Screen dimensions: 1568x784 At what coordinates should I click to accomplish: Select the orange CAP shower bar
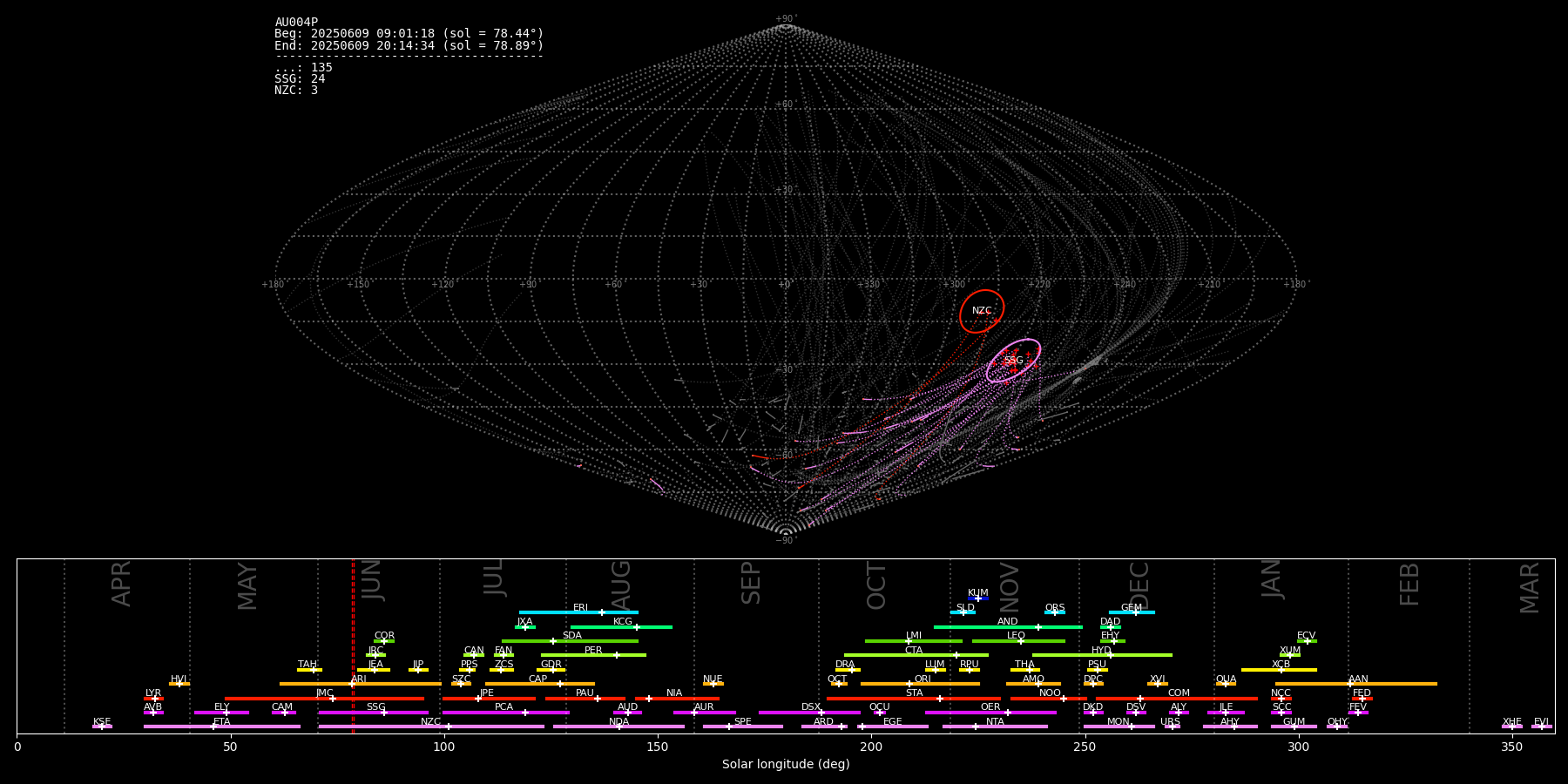540,684
